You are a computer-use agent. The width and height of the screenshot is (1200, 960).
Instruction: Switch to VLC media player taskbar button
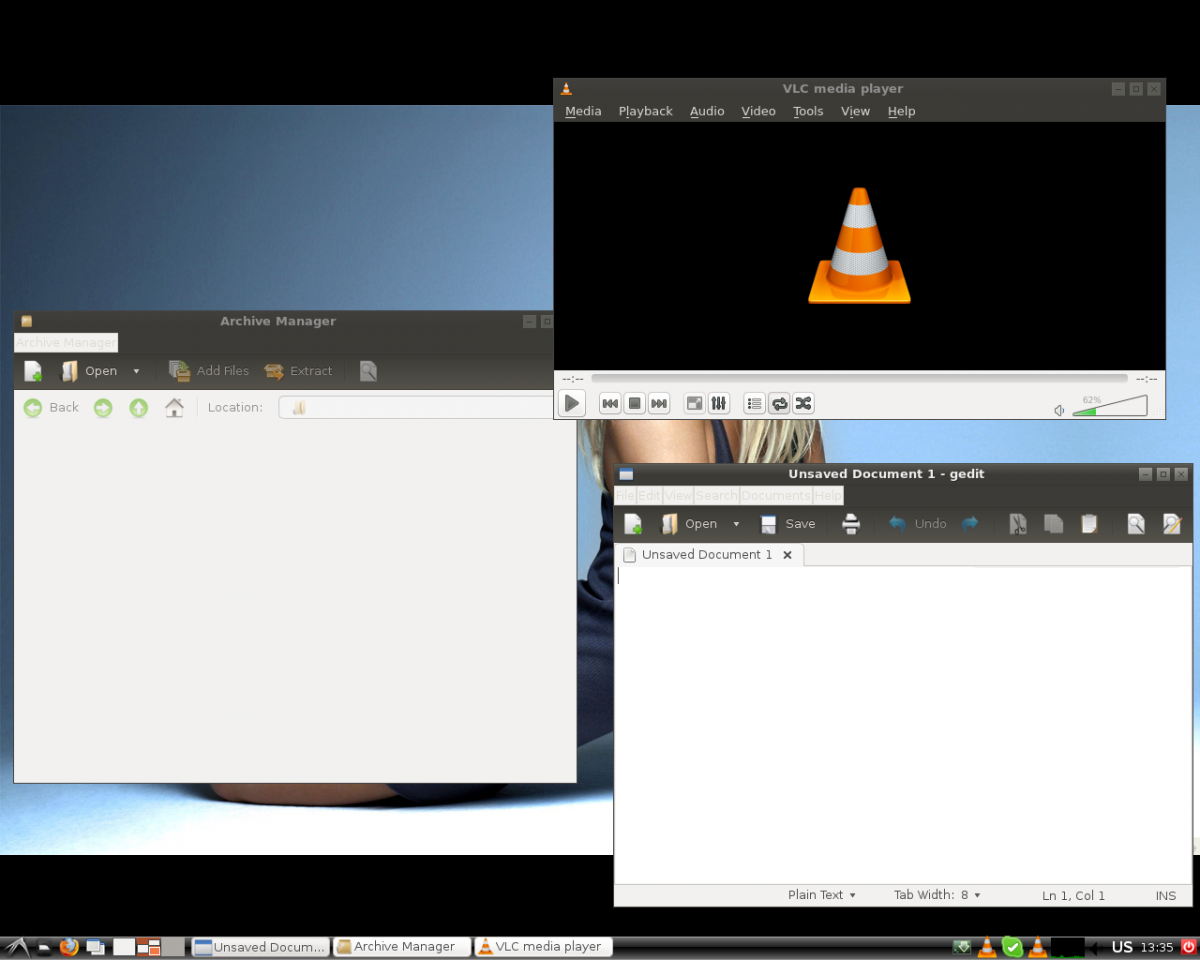click(x=543, y=946)
